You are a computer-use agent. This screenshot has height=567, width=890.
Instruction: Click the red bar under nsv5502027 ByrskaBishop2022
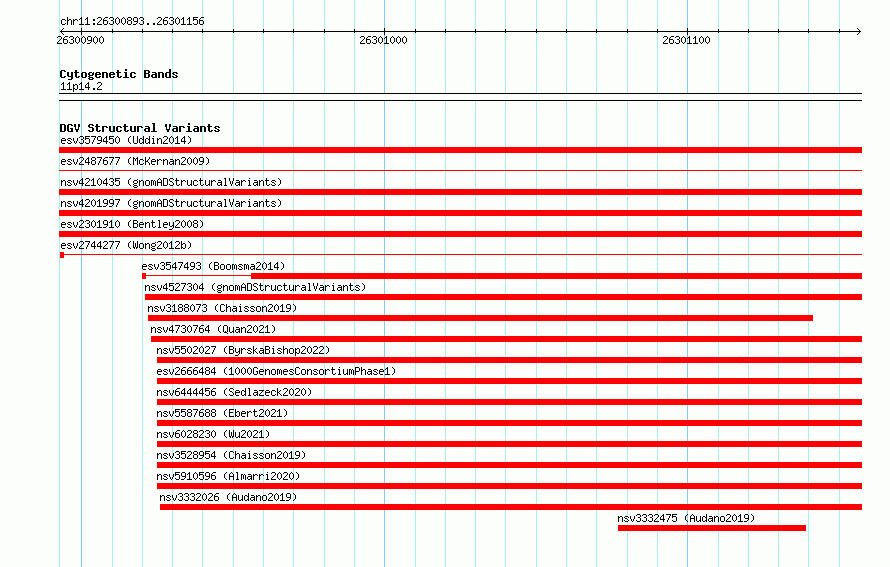coord(510,360)
